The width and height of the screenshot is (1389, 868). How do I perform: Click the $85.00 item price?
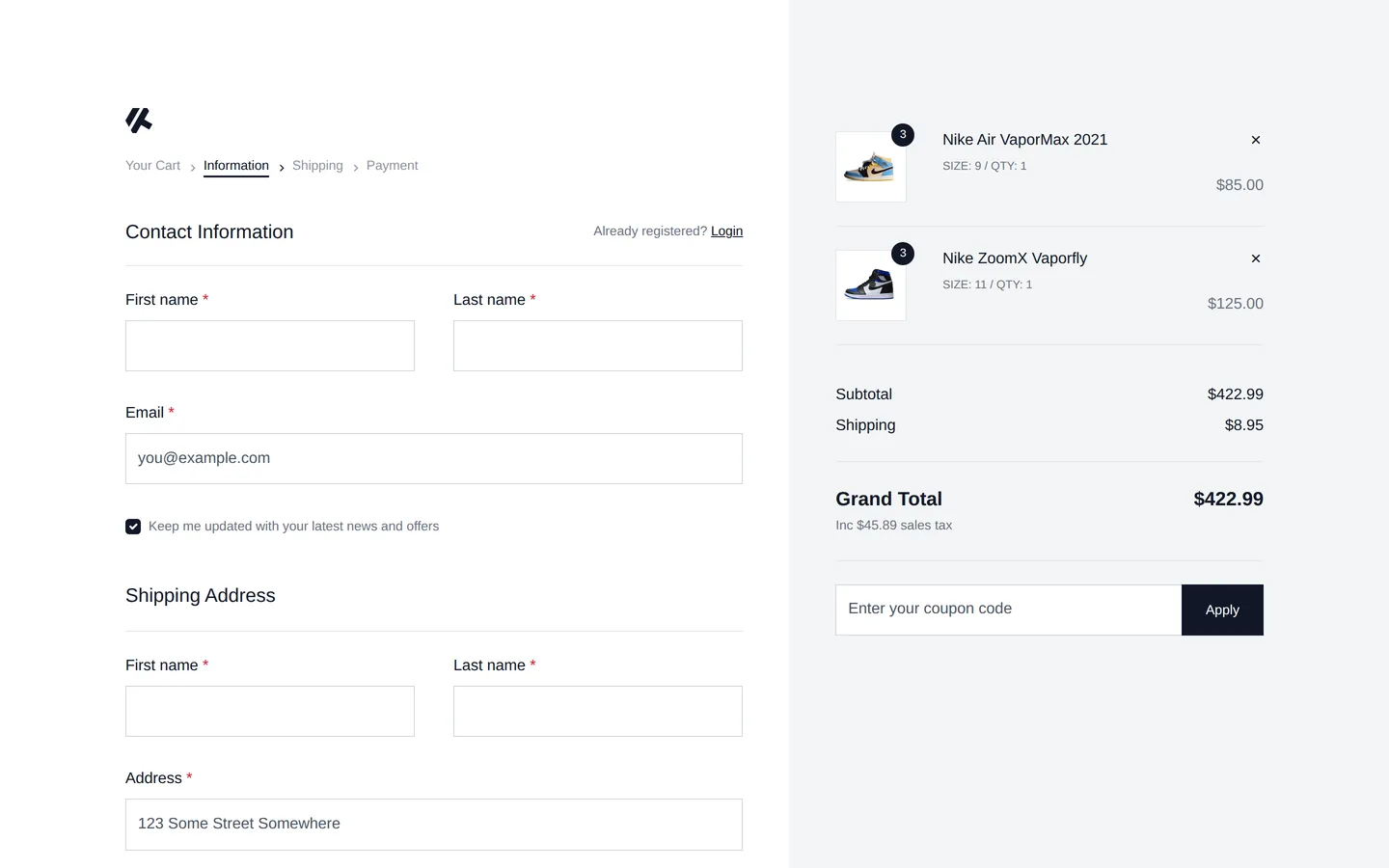[1239, 185]
